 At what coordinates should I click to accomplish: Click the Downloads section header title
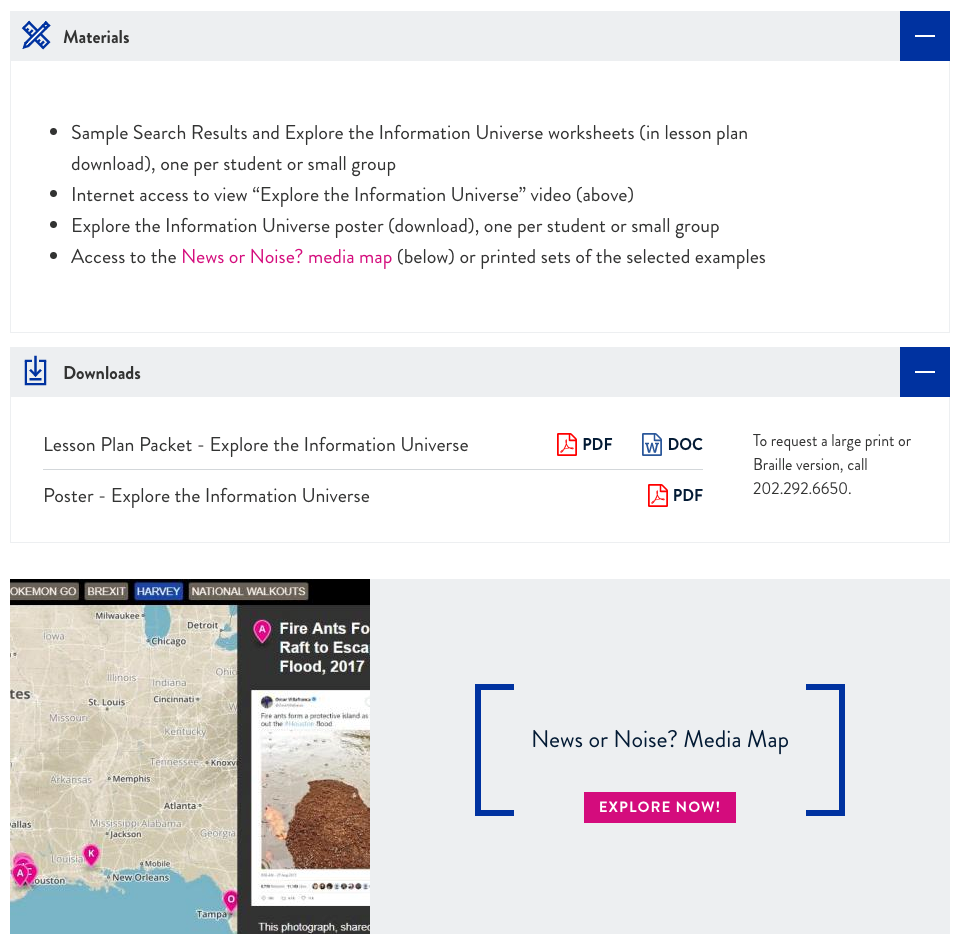coord(102,373)
